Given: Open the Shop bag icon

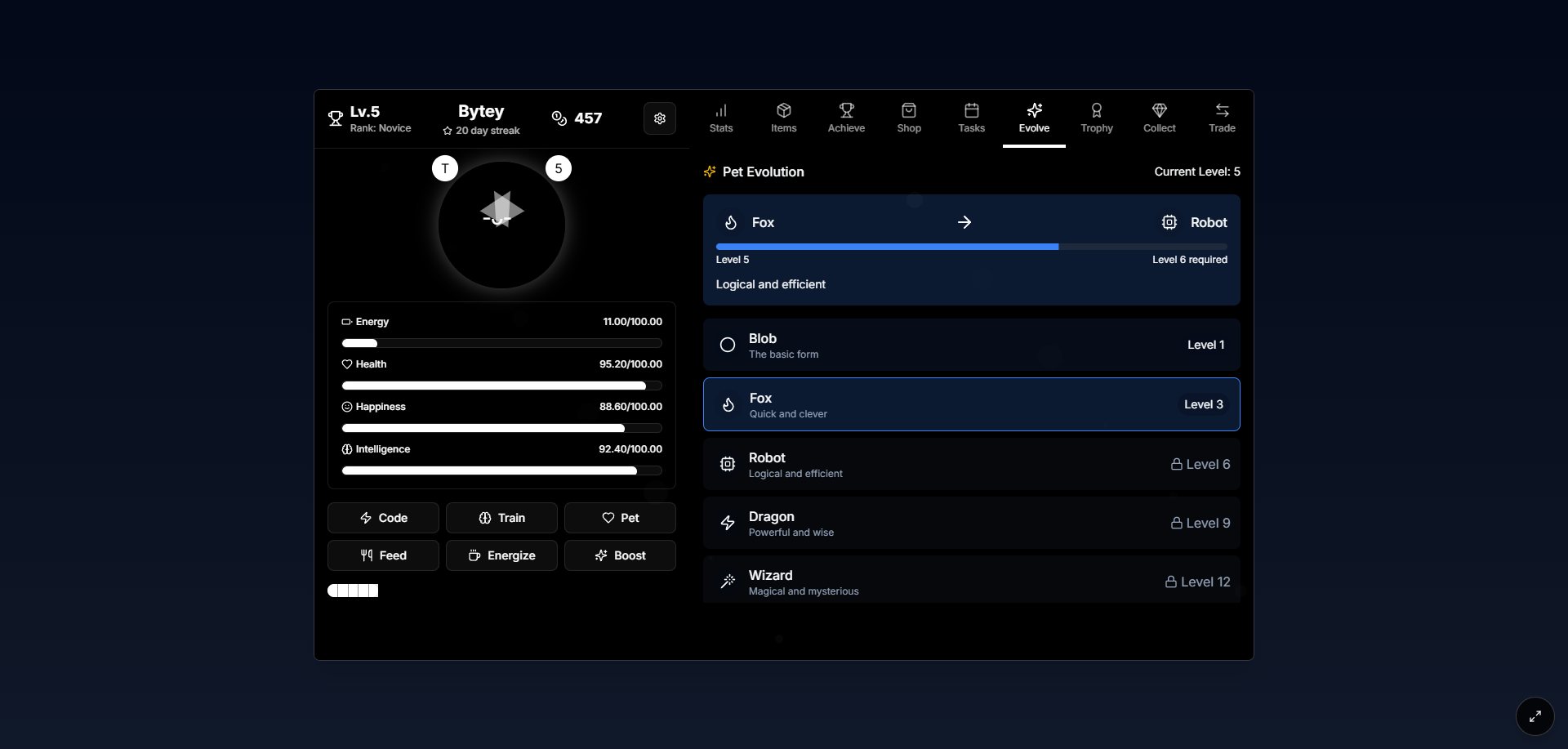Looking at the screenshot, I should (x=909, y=118).
